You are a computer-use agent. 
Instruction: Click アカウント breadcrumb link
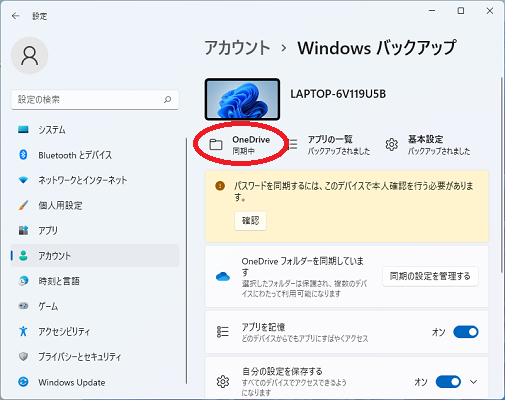pos(237,48)
